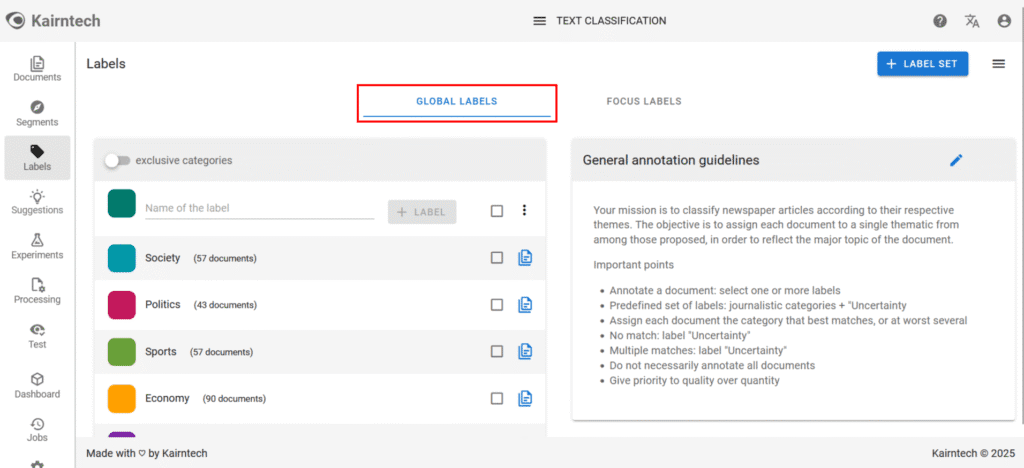Switch to the Focus Labels tab
This screenshot has width=1024, height=468.
644,101
